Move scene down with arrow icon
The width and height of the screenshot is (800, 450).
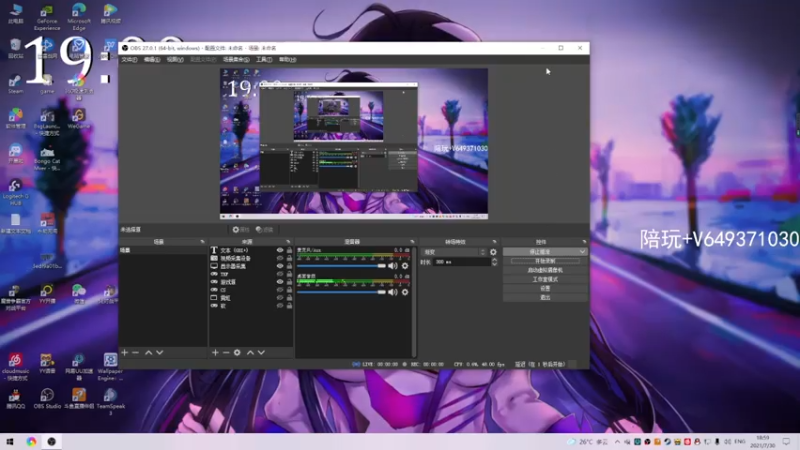pyautogui.click(x=160, y=353)
